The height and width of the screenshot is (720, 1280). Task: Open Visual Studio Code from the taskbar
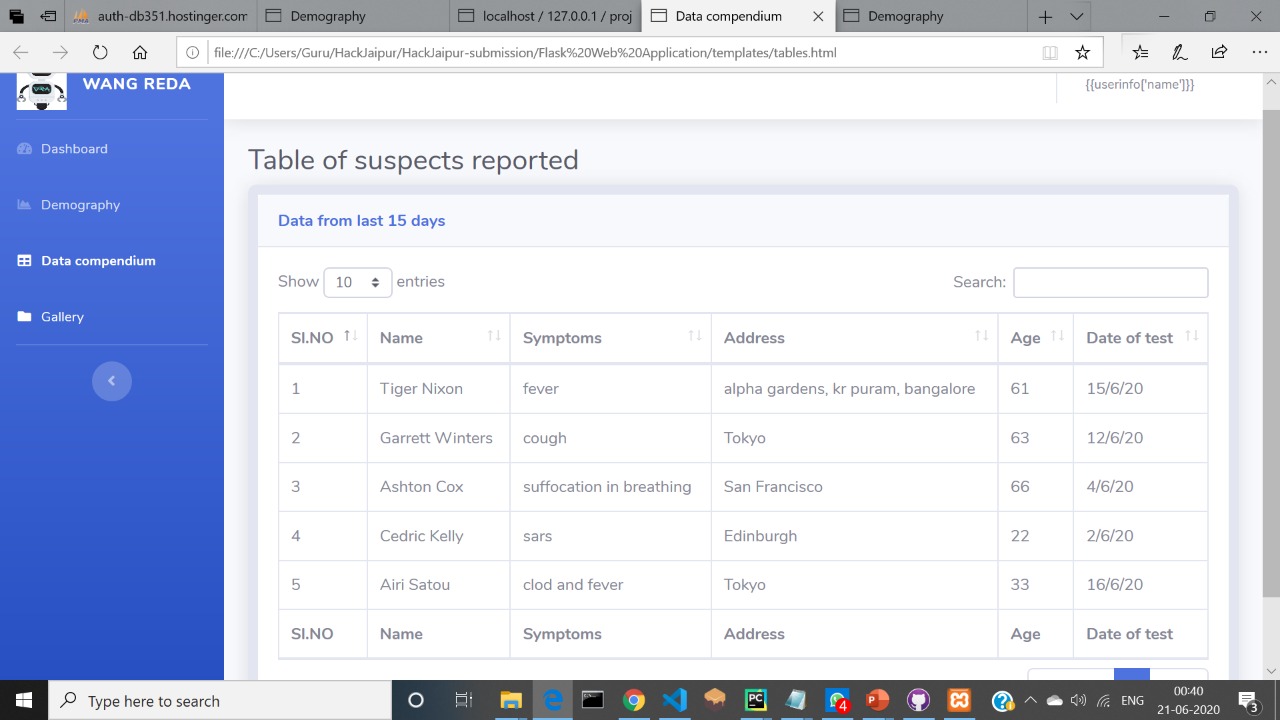click(675, 701)
